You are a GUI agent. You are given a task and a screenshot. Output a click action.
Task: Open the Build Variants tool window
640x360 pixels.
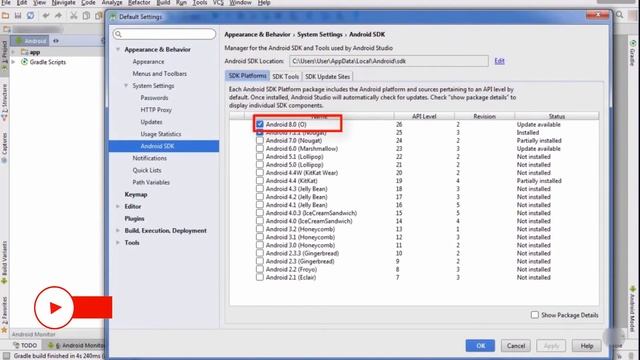point(4,262)
